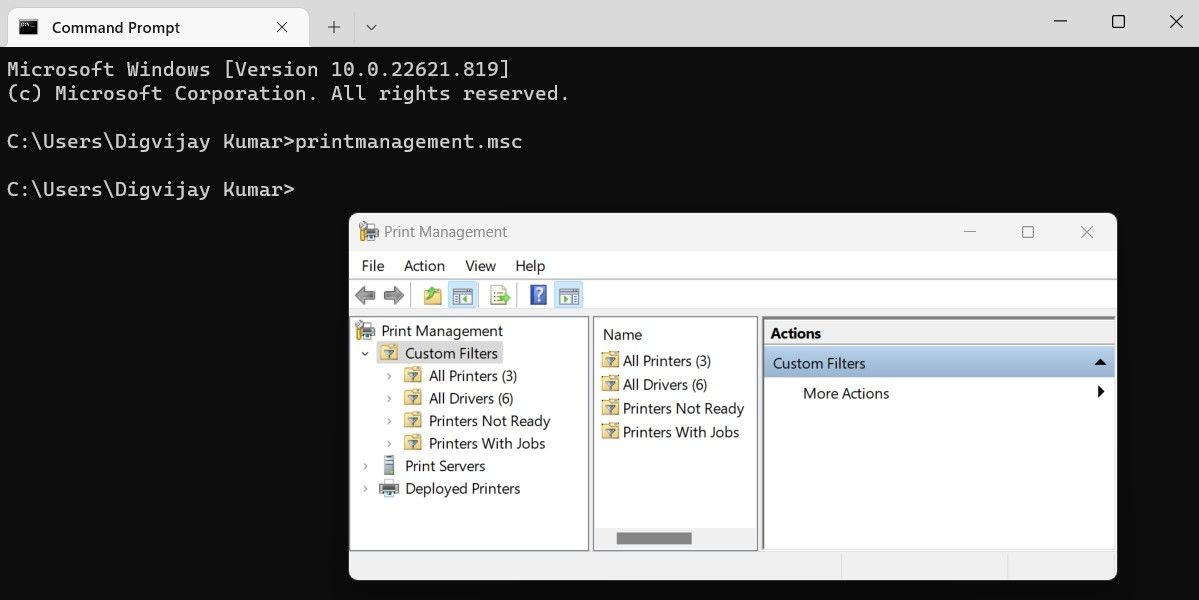Image resolution: width=1199 pixels, height=600 pixels.
Task: Select Printers With Jobs label in tree
Action: pyautogui.click(x=487, y=443)
